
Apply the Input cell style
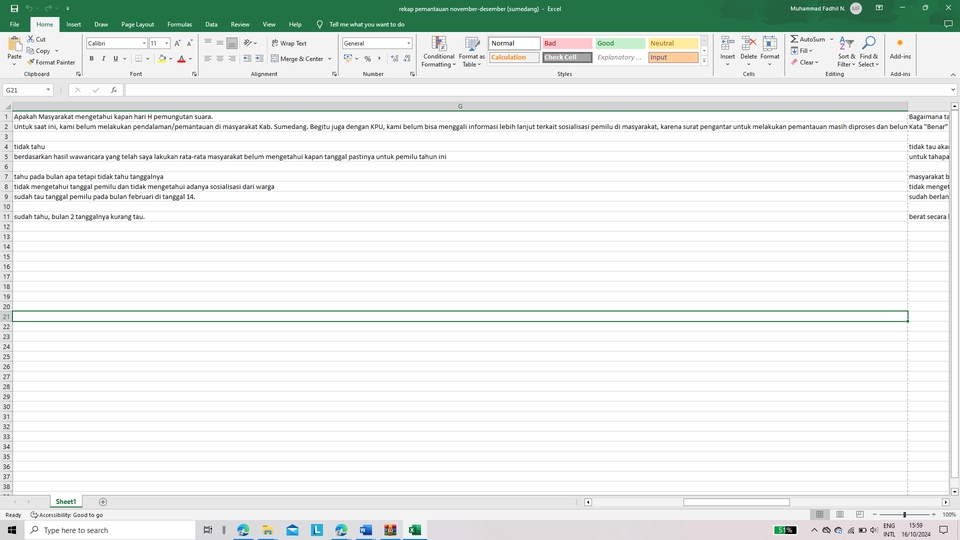[x=673, y=58]
